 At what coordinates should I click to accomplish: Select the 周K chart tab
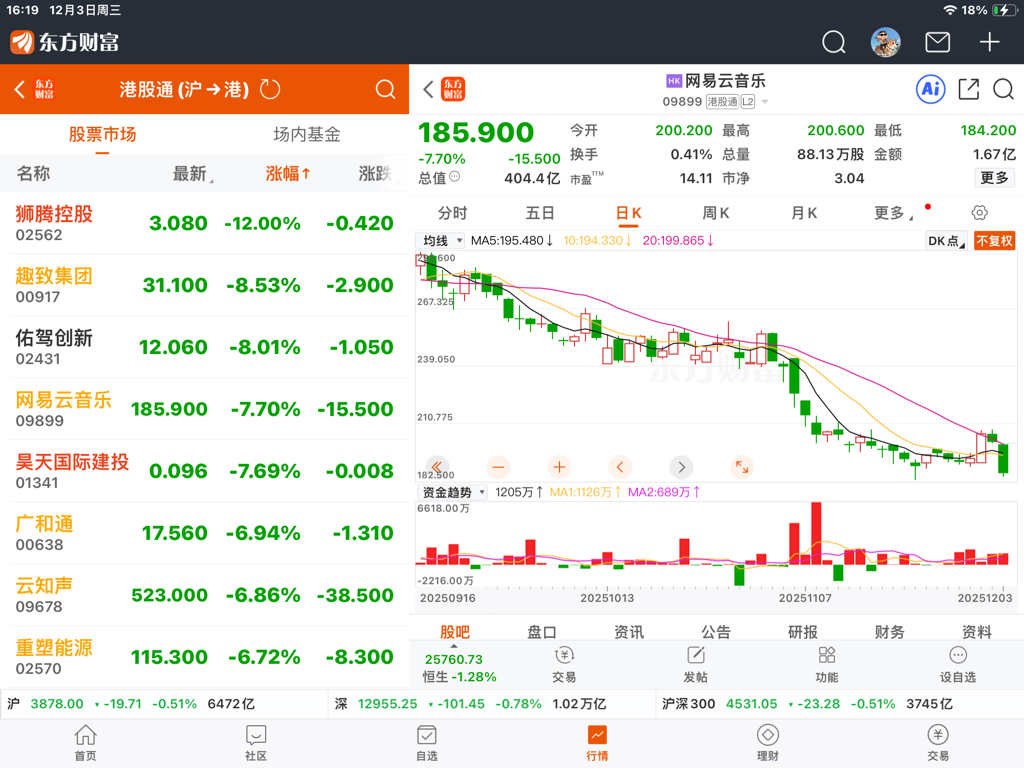[716, 213]
